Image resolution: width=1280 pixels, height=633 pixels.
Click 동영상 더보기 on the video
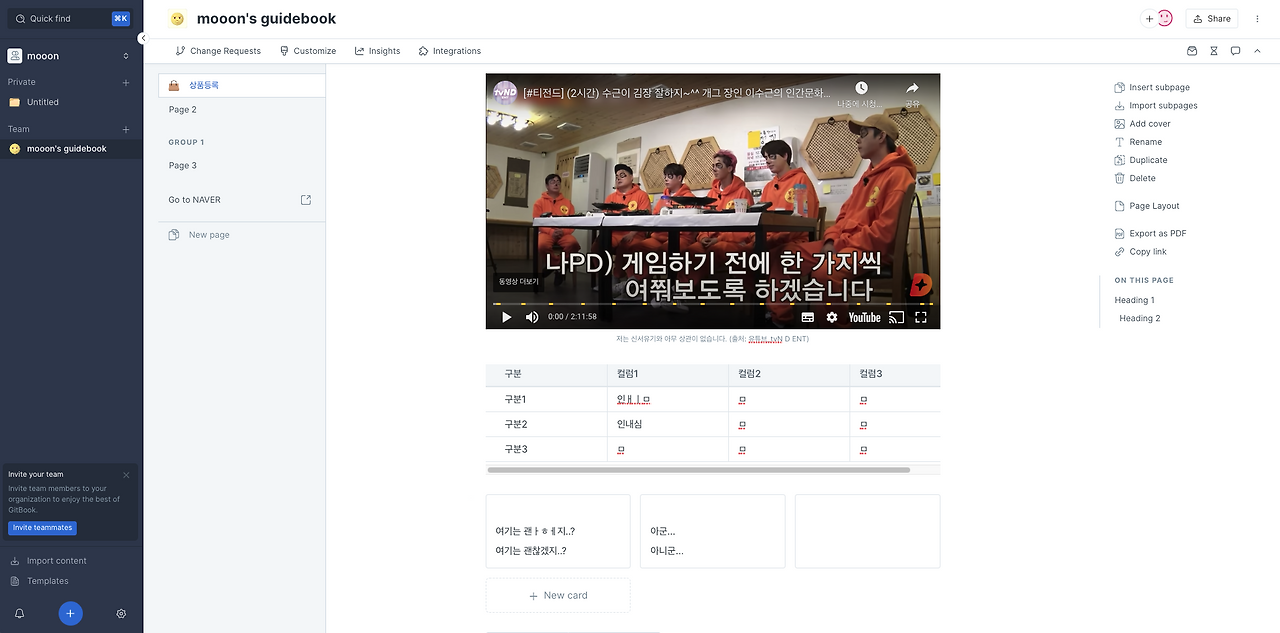click(x=519, y=282)
